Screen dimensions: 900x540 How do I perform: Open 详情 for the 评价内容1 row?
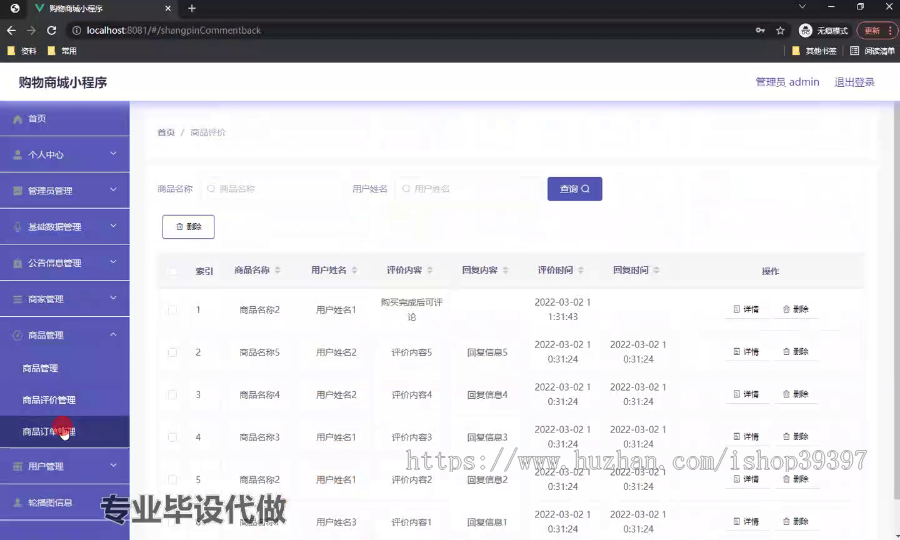[x=746, y=522]
